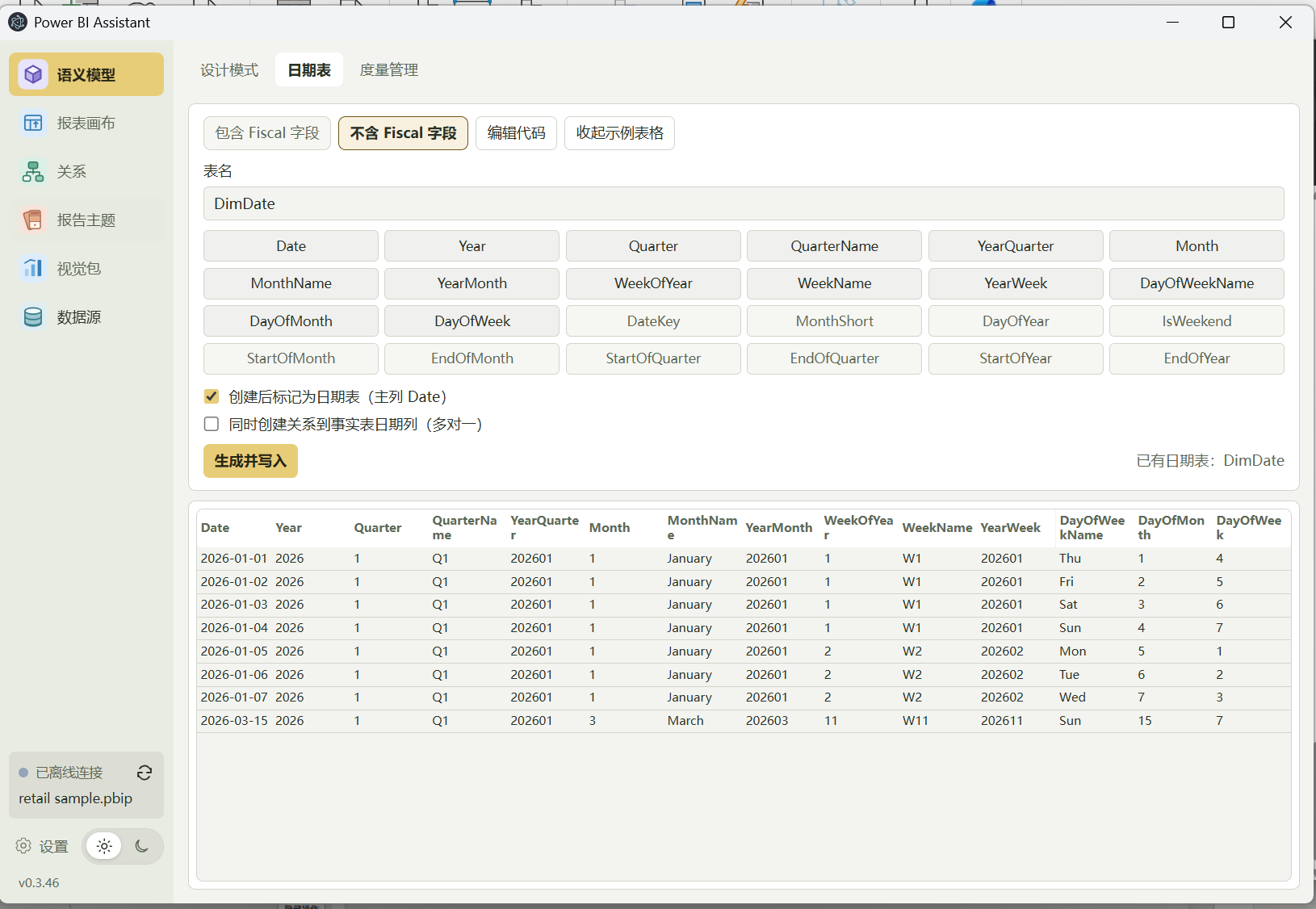Toggle the DayOfWeekName field button
The width and height of the screenshot is (1316, 909).
(1197, 283)
